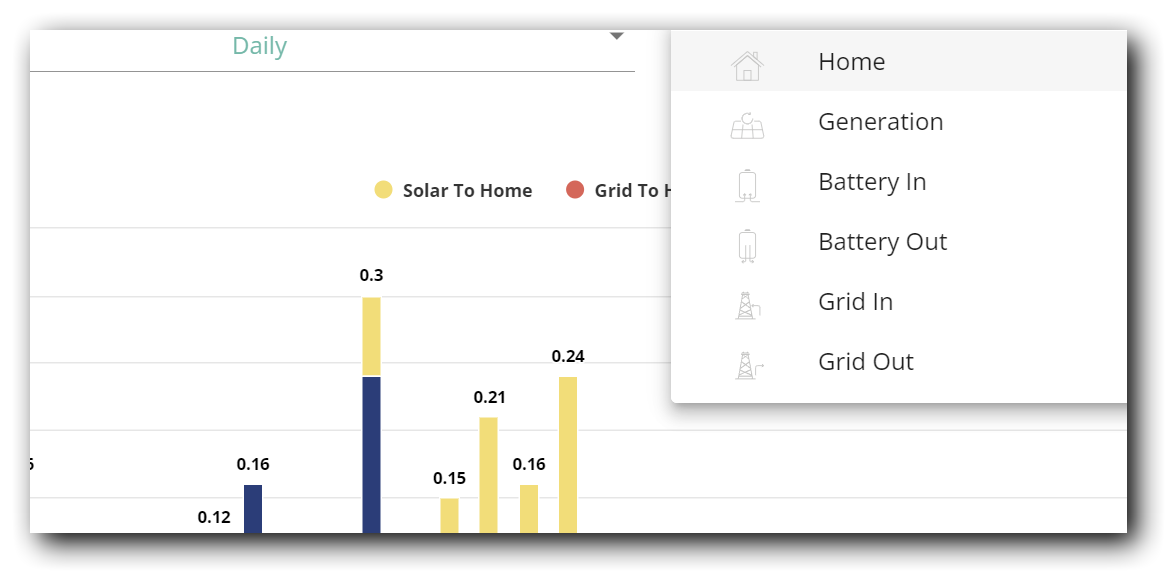Click the Daily period selector text

260,46
